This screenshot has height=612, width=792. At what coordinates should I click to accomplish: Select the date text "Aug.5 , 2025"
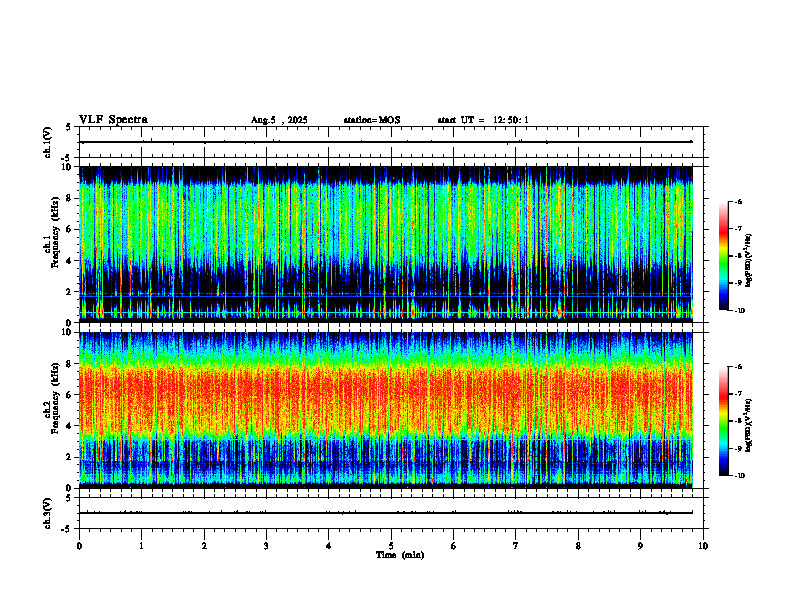point(279,120)
